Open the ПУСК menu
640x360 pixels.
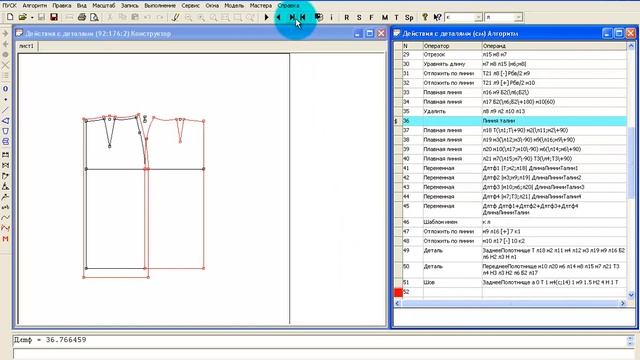point(9,5)
